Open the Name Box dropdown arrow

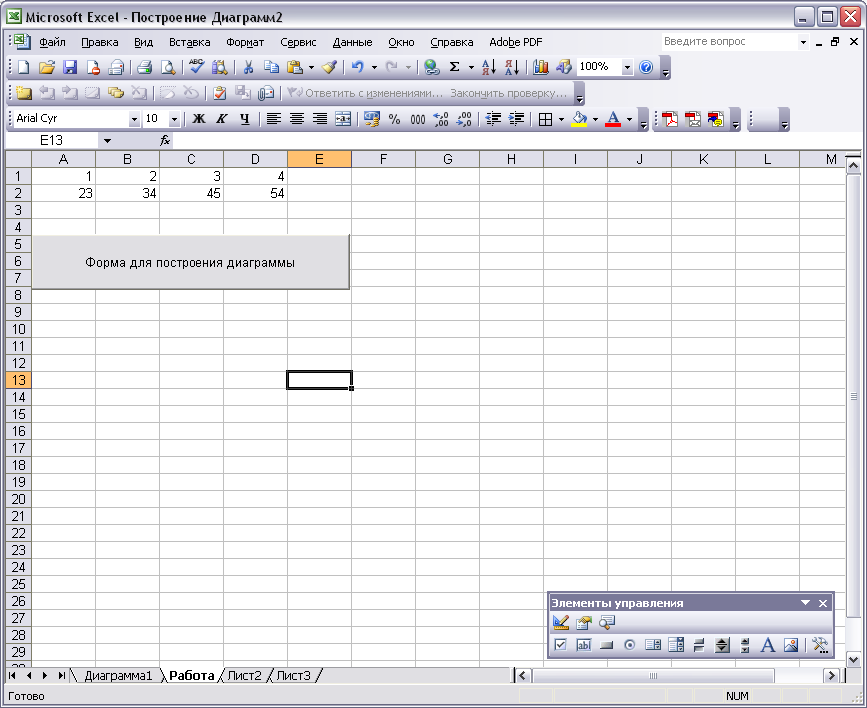click(x=107, y=140)
